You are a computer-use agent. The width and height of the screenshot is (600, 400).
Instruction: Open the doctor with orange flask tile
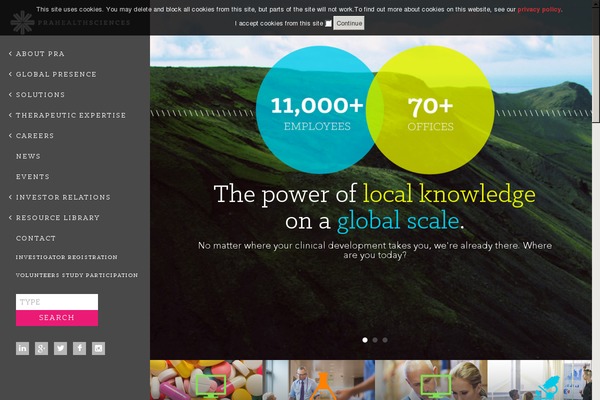click(x=319, y=380)
